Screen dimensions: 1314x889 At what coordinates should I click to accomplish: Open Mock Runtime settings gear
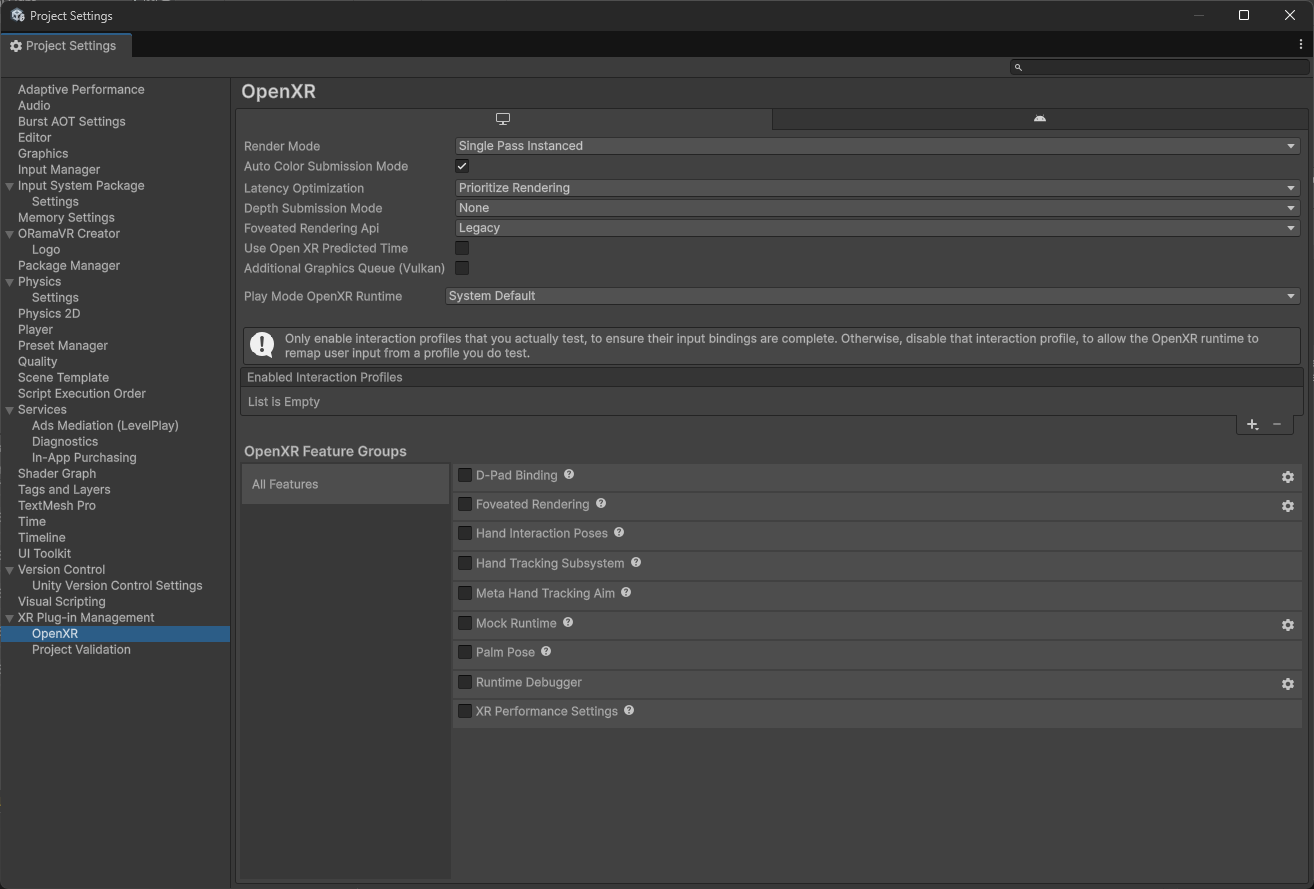1288,625
